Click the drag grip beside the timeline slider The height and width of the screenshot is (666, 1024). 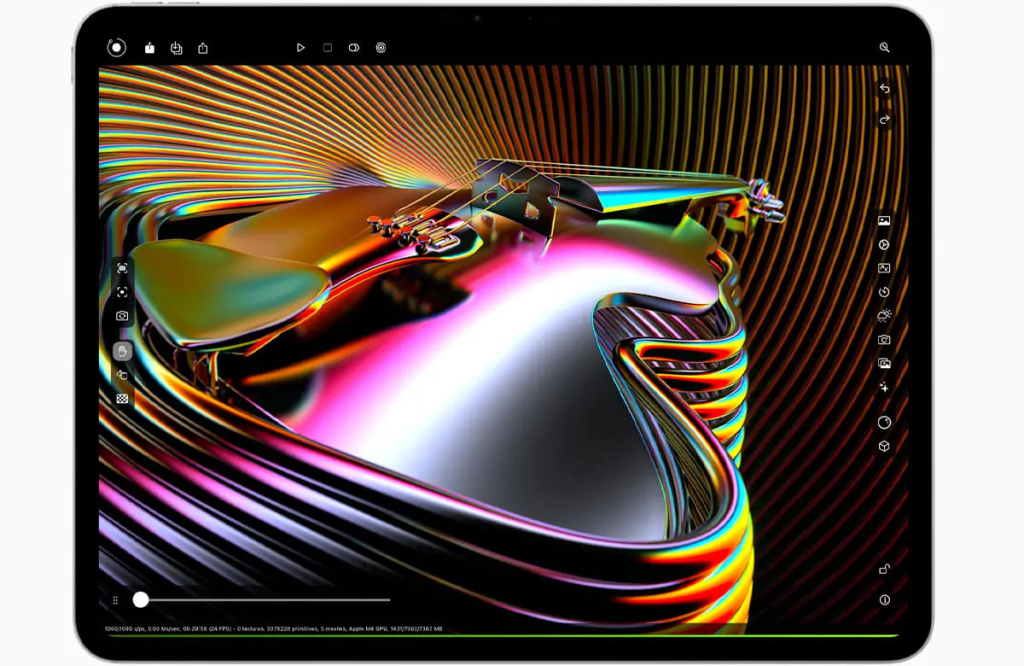point(116,600)
